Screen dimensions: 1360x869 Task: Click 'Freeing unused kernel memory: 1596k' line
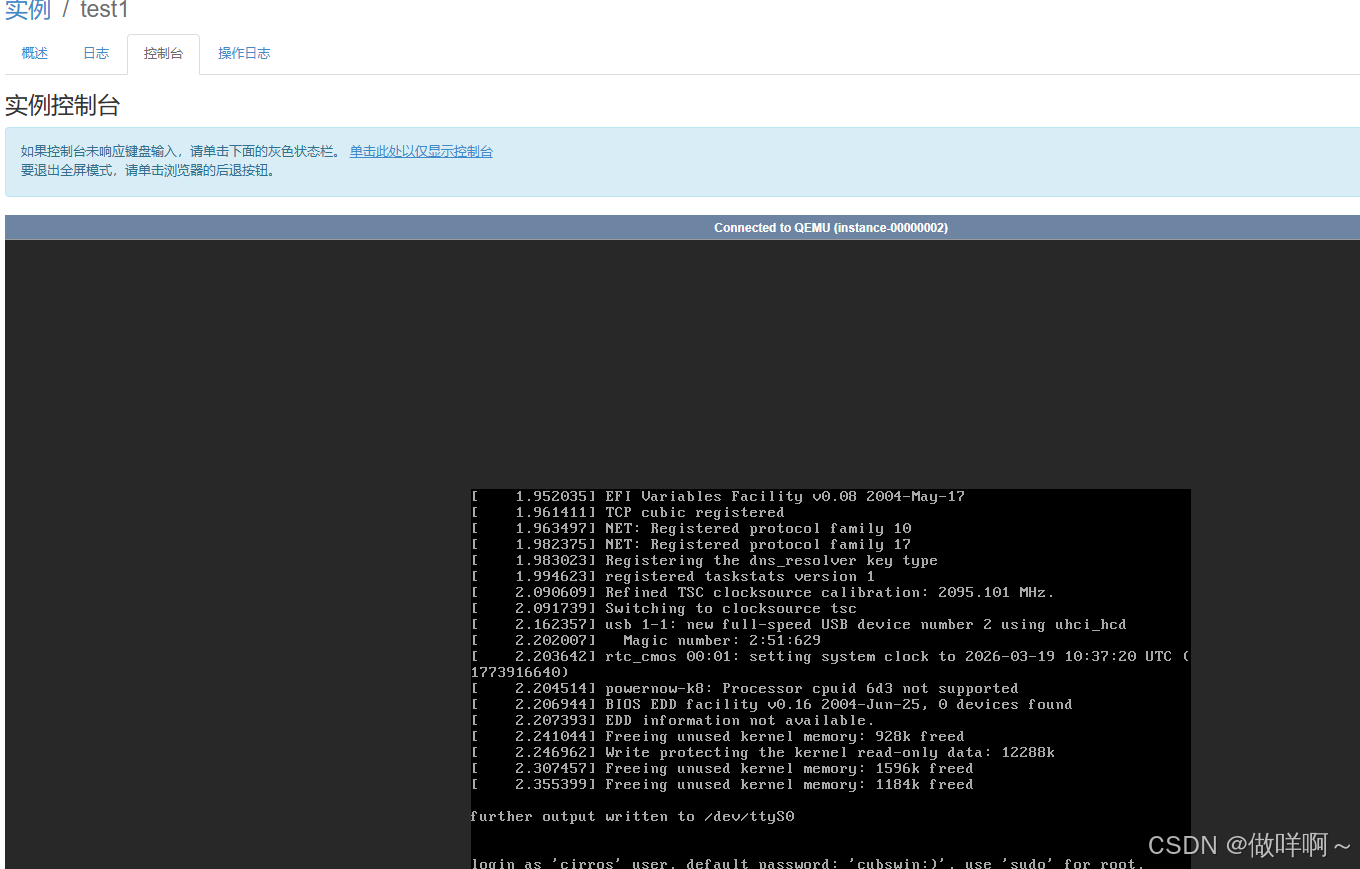pos(722,769)
